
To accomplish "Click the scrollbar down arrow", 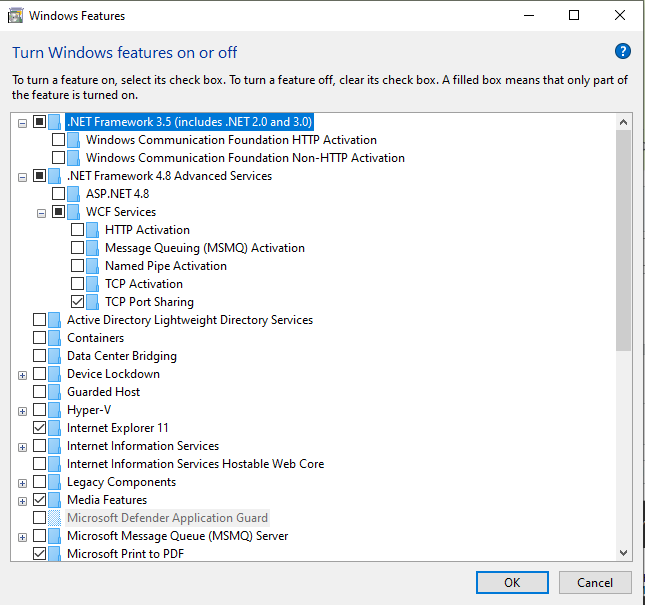I will tap(623, 553).
